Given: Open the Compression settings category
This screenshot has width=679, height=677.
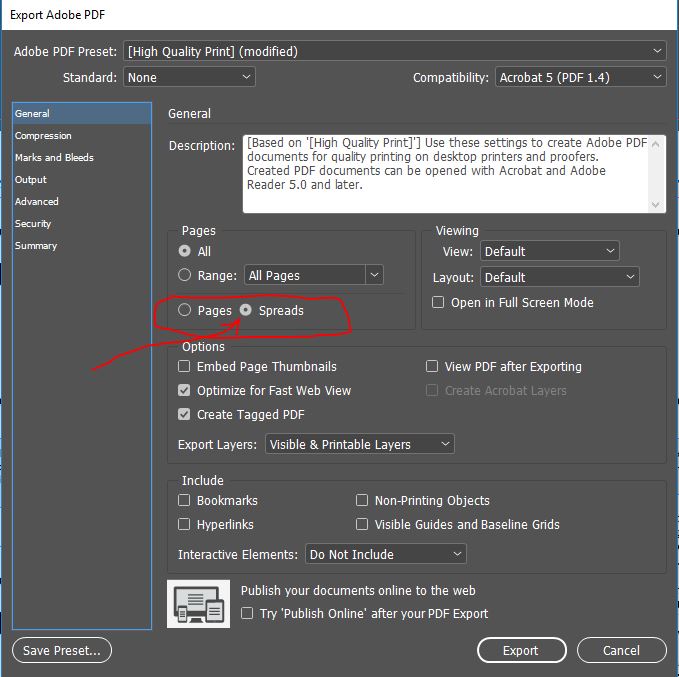Looking at the screenshot, I should point(82,136).
